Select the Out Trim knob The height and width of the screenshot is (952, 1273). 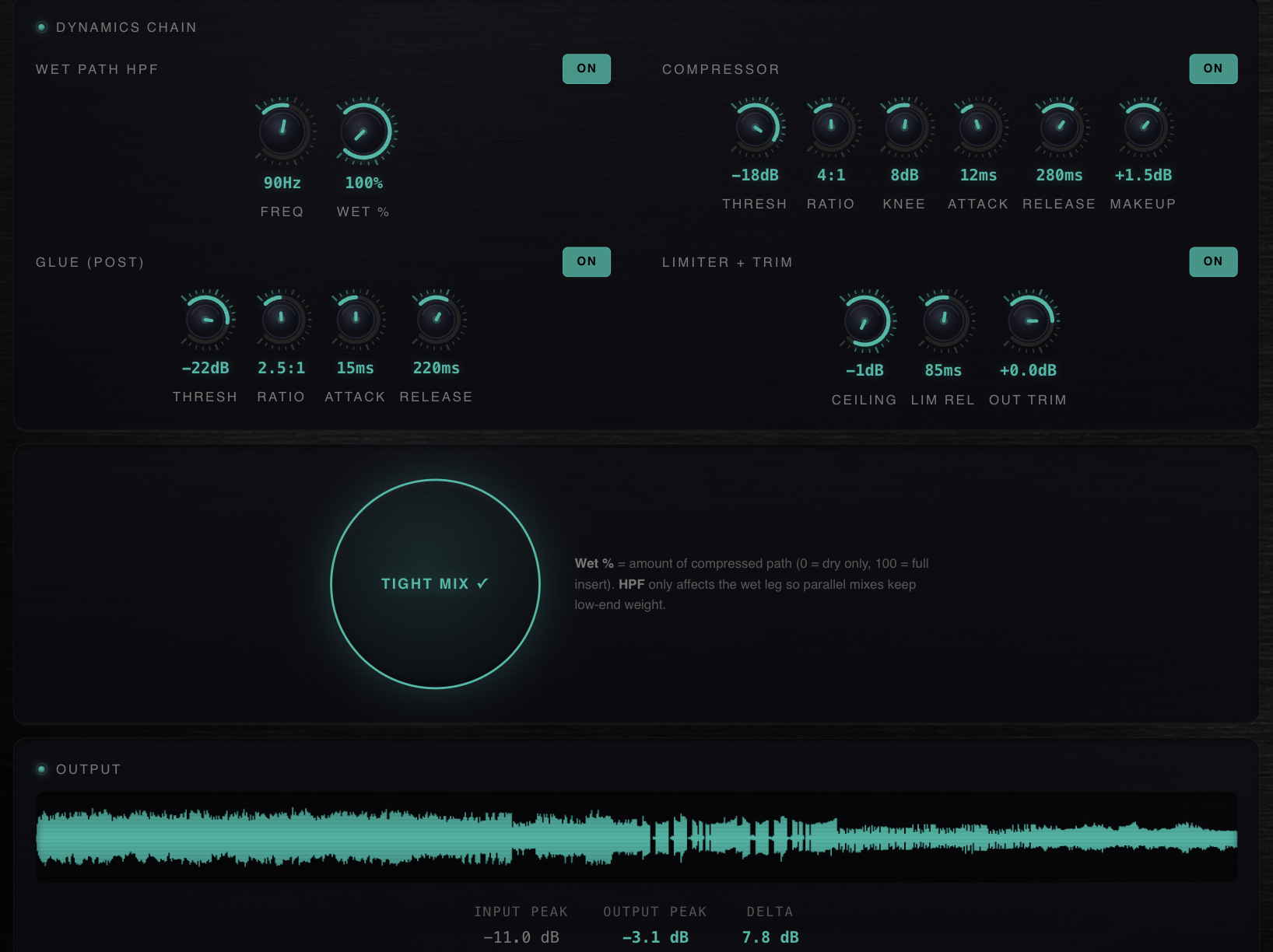pos(1029,320)
